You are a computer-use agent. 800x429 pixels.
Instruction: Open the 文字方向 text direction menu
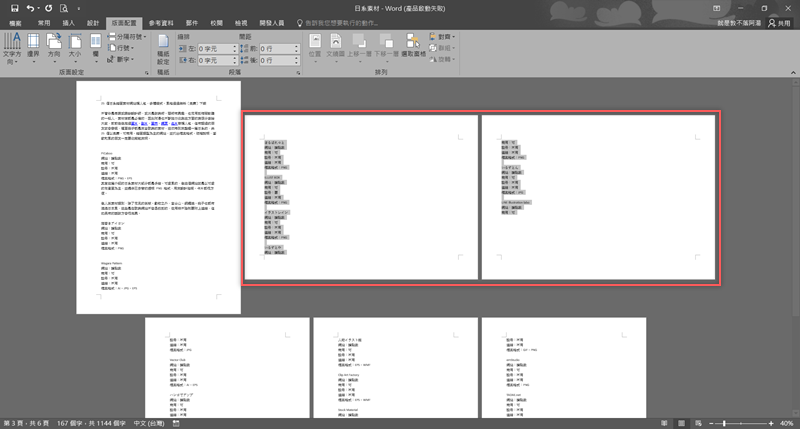pyautogui.click(x=12, y=48)
